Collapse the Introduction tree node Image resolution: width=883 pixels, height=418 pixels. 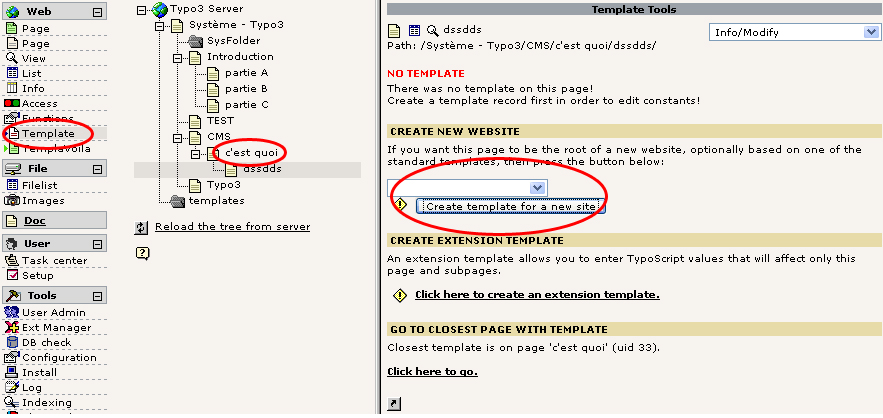[x=180, y=58]
